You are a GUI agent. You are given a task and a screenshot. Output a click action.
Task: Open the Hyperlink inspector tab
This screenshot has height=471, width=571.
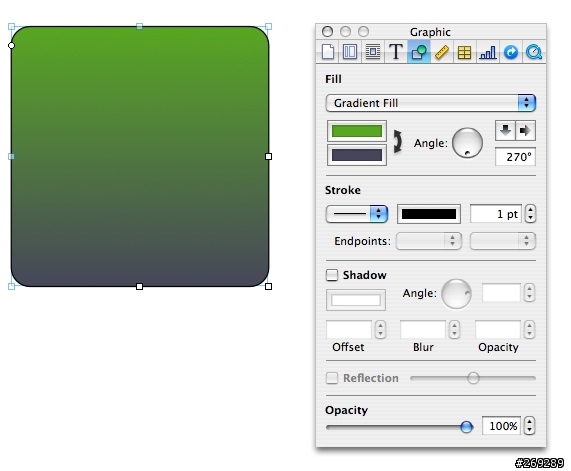coord(511,52)
